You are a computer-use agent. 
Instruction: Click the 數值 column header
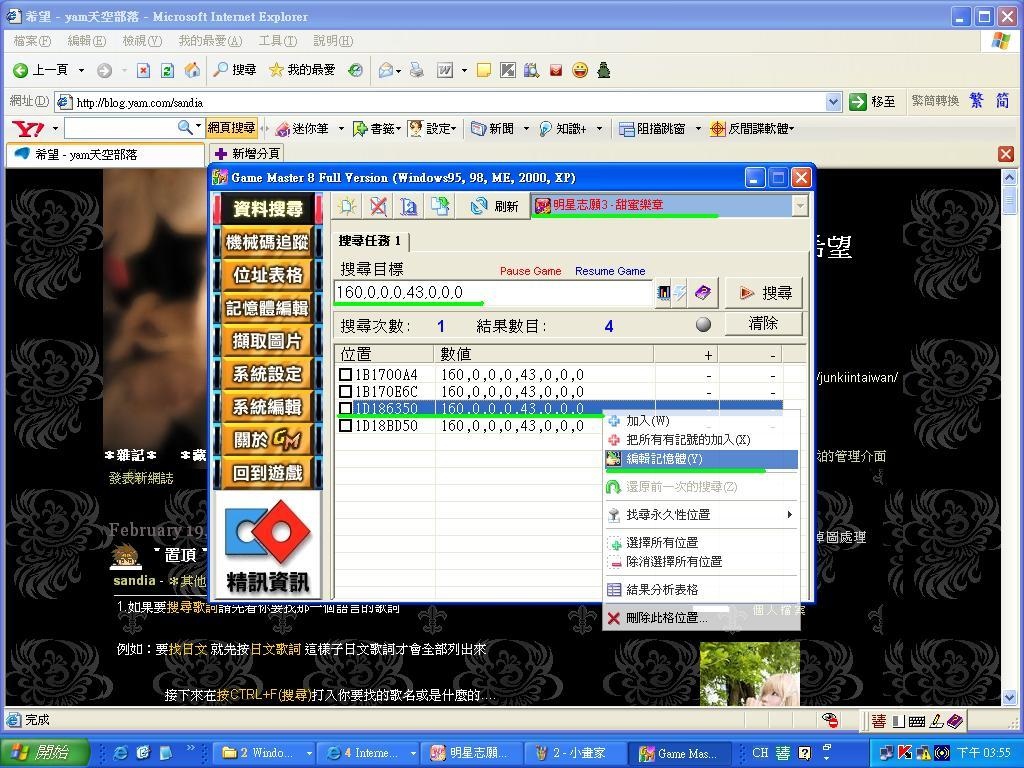(543, 354)
